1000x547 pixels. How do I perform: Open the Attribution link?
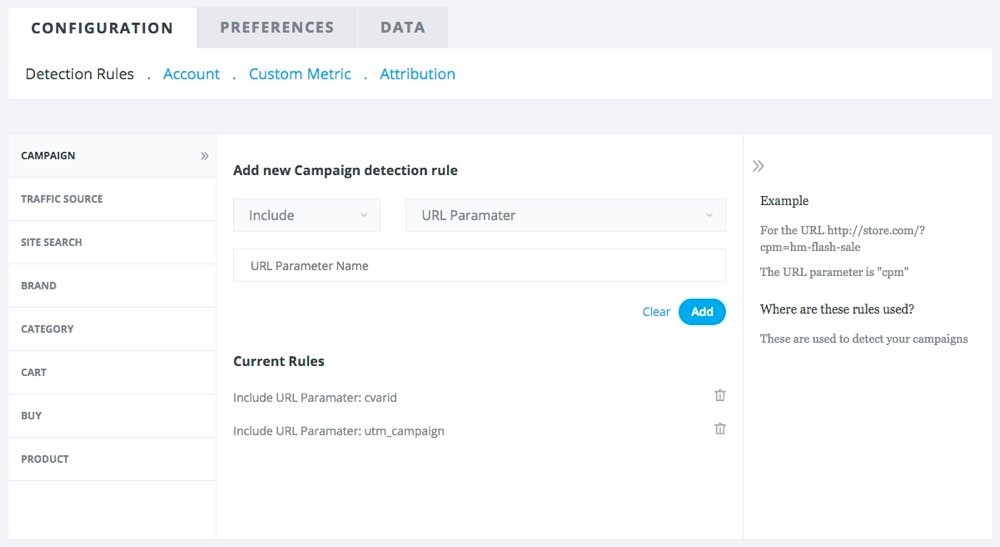tap(418, 74)
